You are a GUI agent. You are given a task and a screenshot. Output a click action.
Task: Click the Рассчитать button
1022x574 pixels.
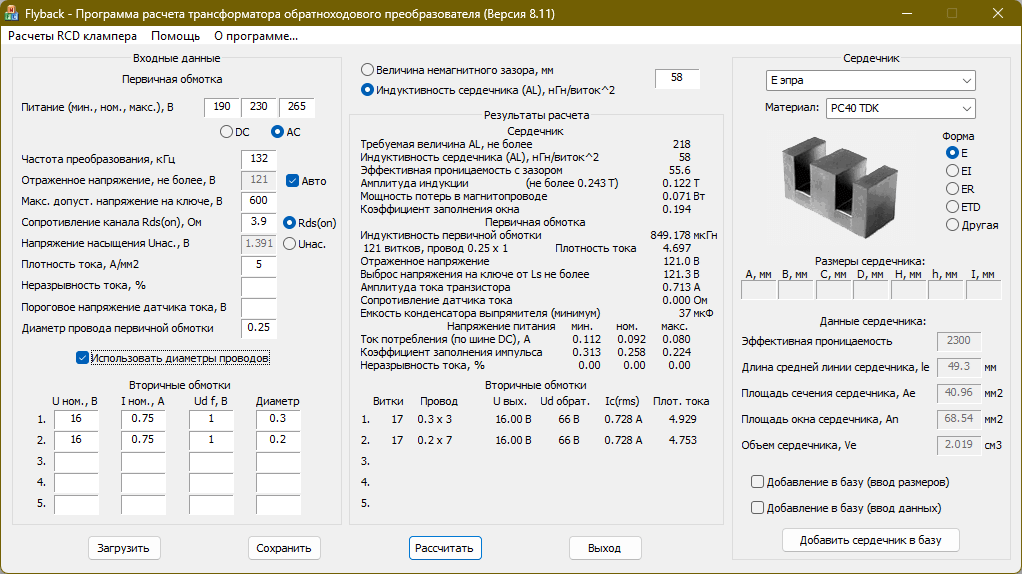coord(445,548)
